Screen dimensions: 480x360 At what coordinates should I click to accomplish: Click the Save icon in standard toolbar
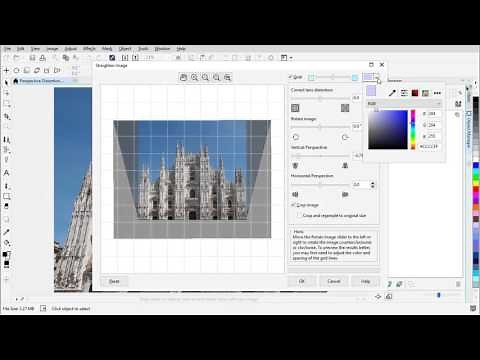32,58
